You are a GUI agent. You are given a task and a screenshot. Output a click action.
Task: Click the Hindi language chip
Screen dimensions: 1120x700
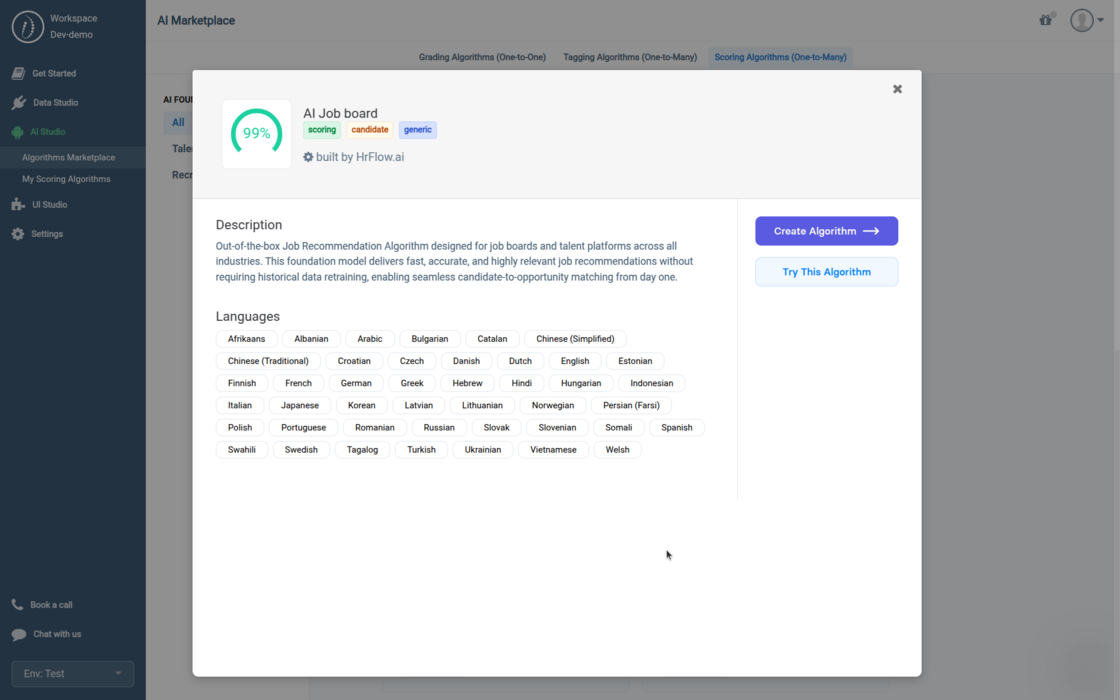point(521,383)
